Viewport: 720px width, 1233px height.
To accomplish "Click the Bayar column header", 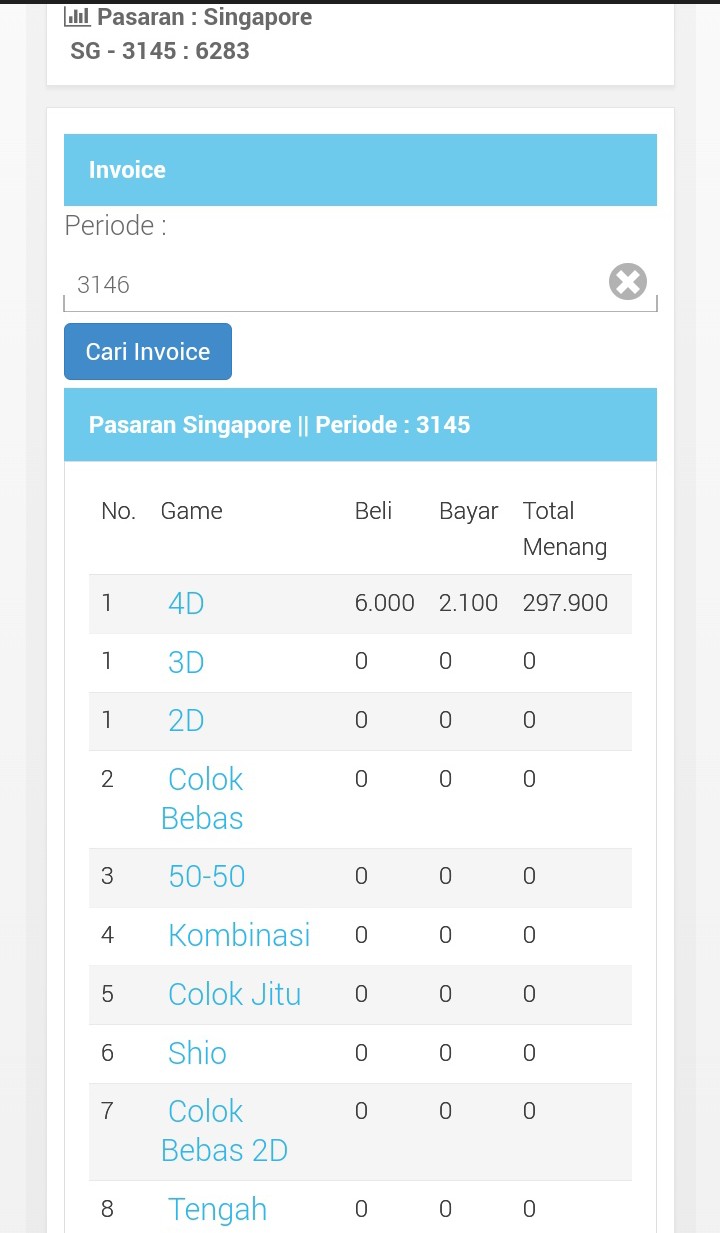I will pyautogui.click(x=468, y=511).
